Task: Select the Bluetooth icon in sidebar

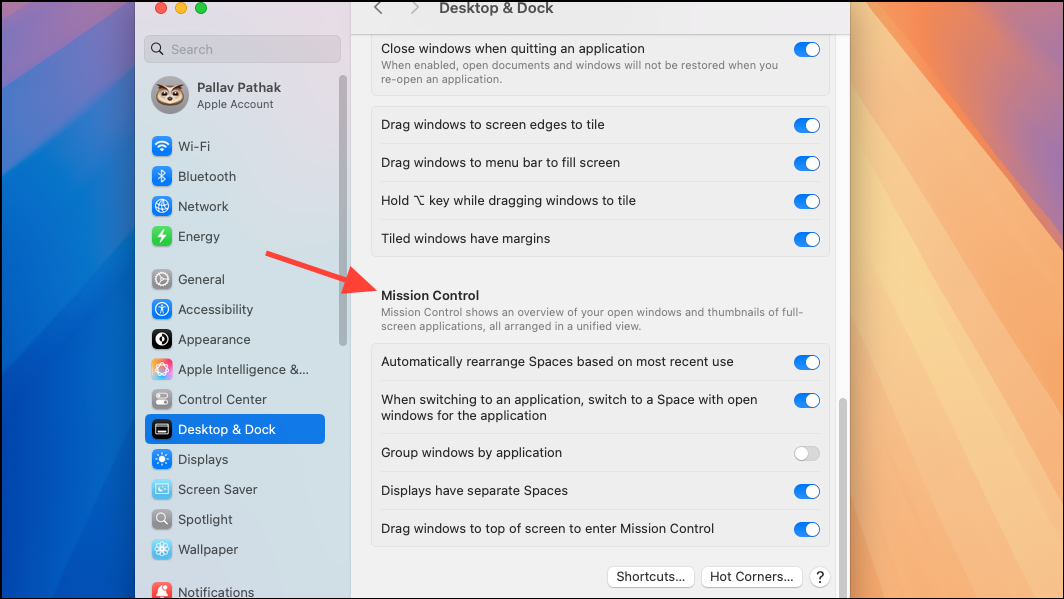Action: pos(162,176)
